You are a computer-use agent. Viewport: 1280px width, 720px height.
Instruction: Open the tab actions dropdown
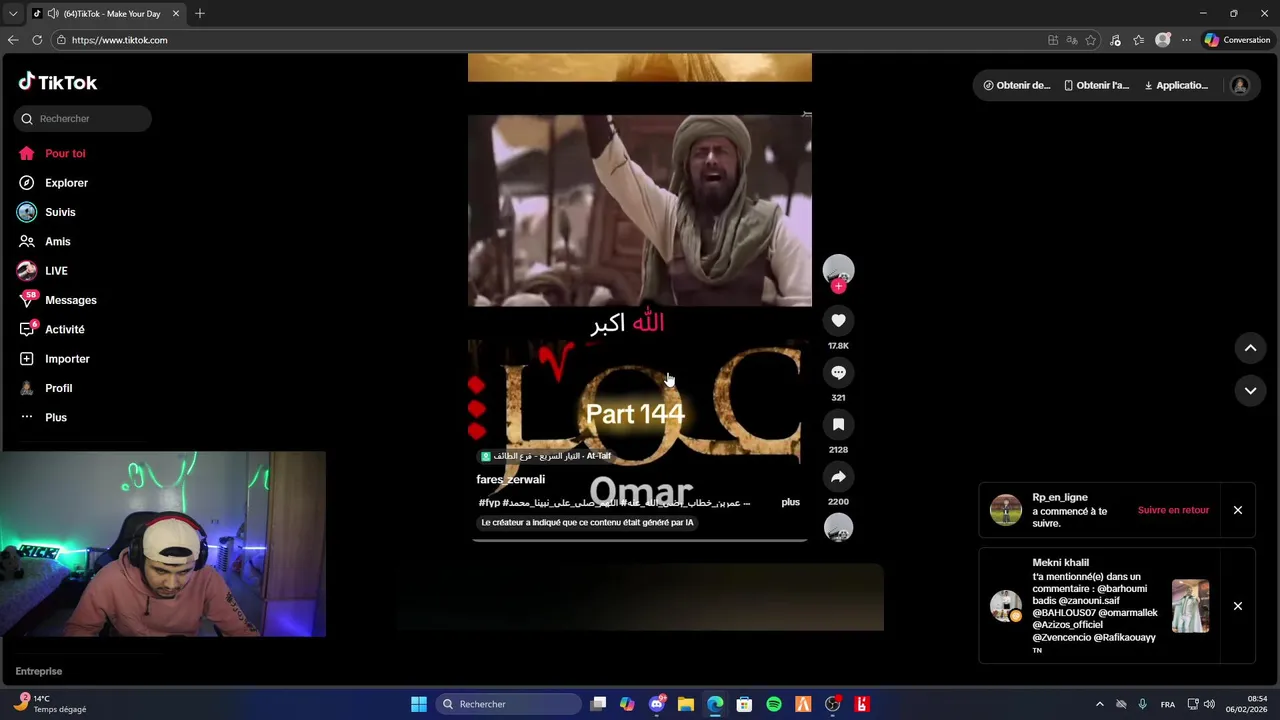[13, 14]
